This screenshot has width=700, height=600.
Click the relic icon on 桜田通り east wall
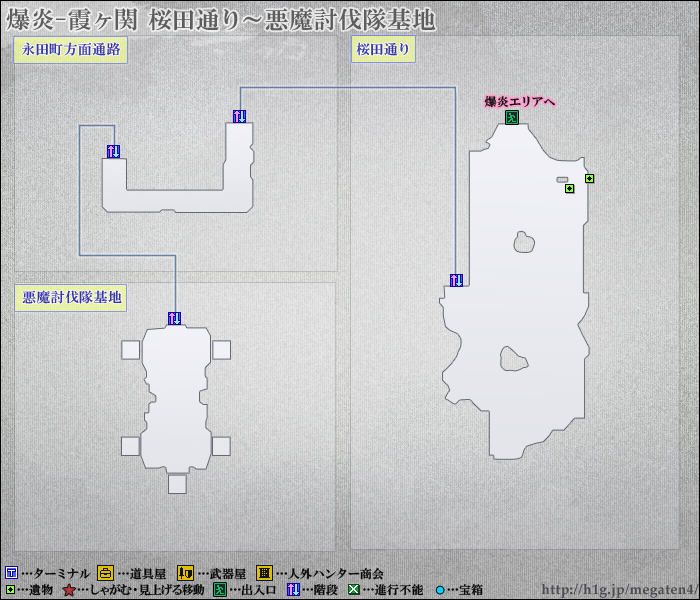(589, 179)
